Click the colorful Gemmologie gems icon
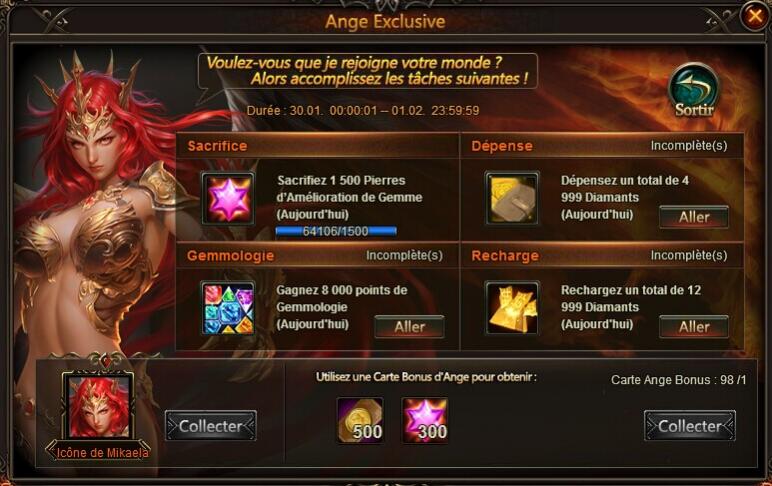Screen dimensions: 772x486 pos(228,308)
